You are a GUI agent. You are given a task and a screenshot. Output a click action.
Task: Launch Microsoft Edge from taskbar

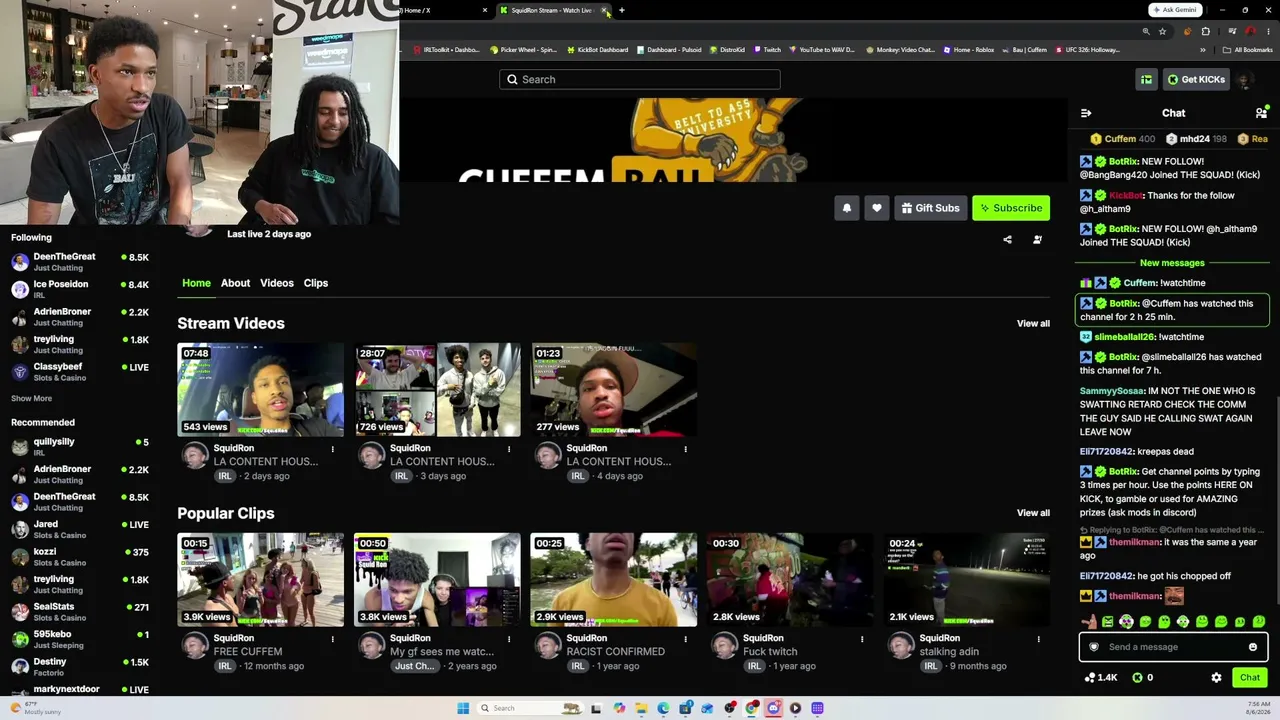(663, 708)
